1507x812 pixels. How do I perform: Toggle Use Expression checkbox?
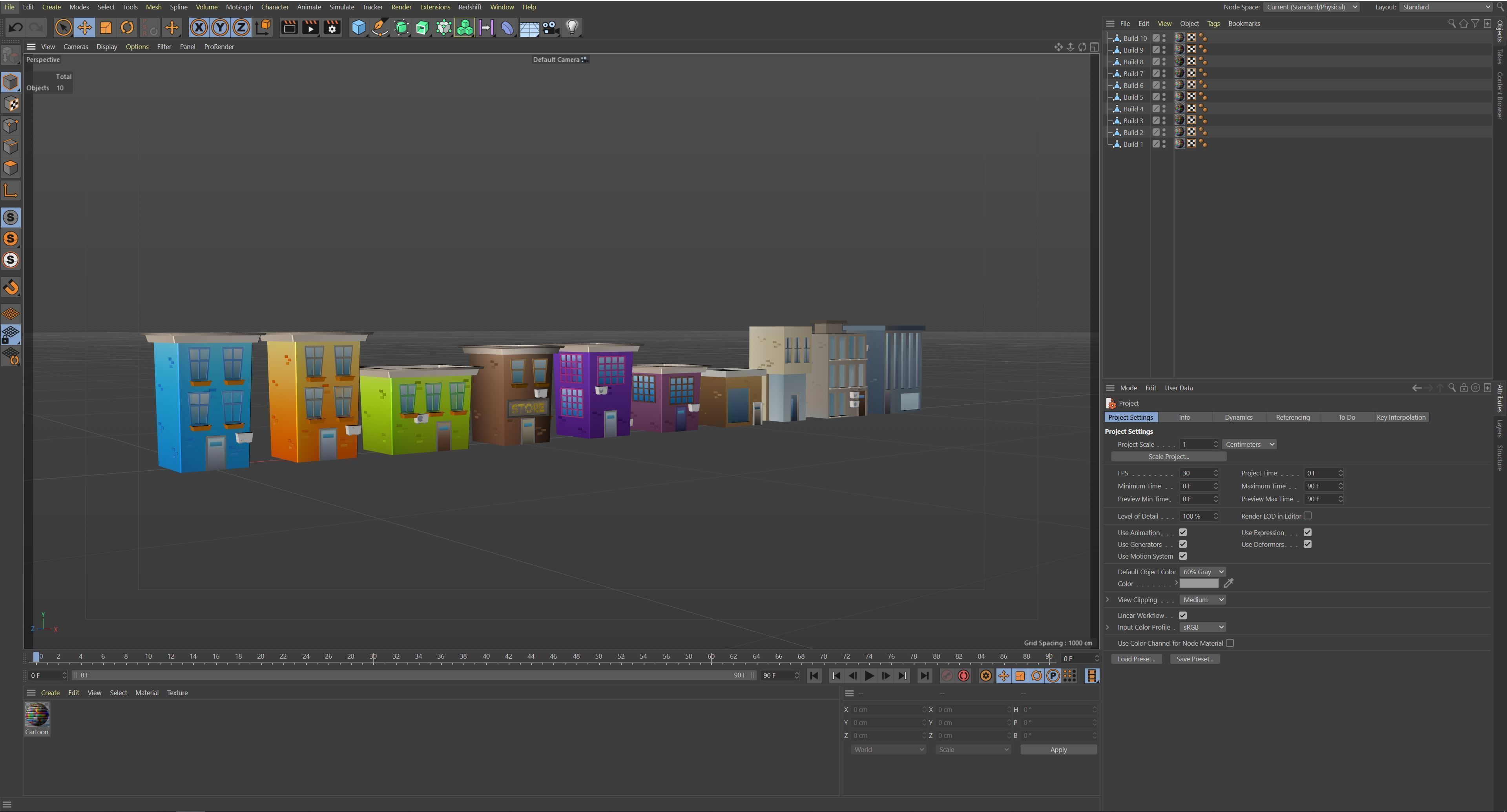(x=1308, y=533)
